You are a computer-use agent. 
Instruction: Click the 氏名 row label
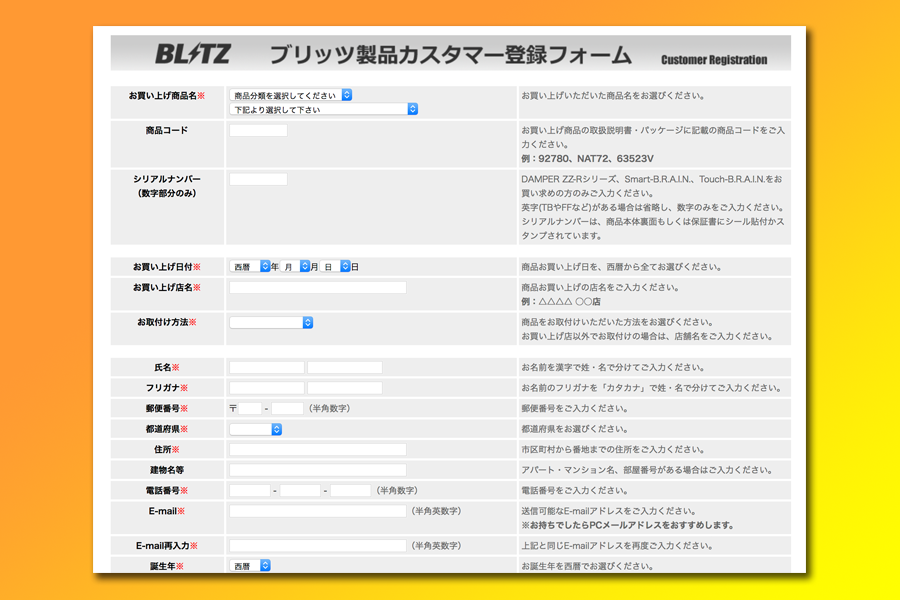[x=167, y=367]
